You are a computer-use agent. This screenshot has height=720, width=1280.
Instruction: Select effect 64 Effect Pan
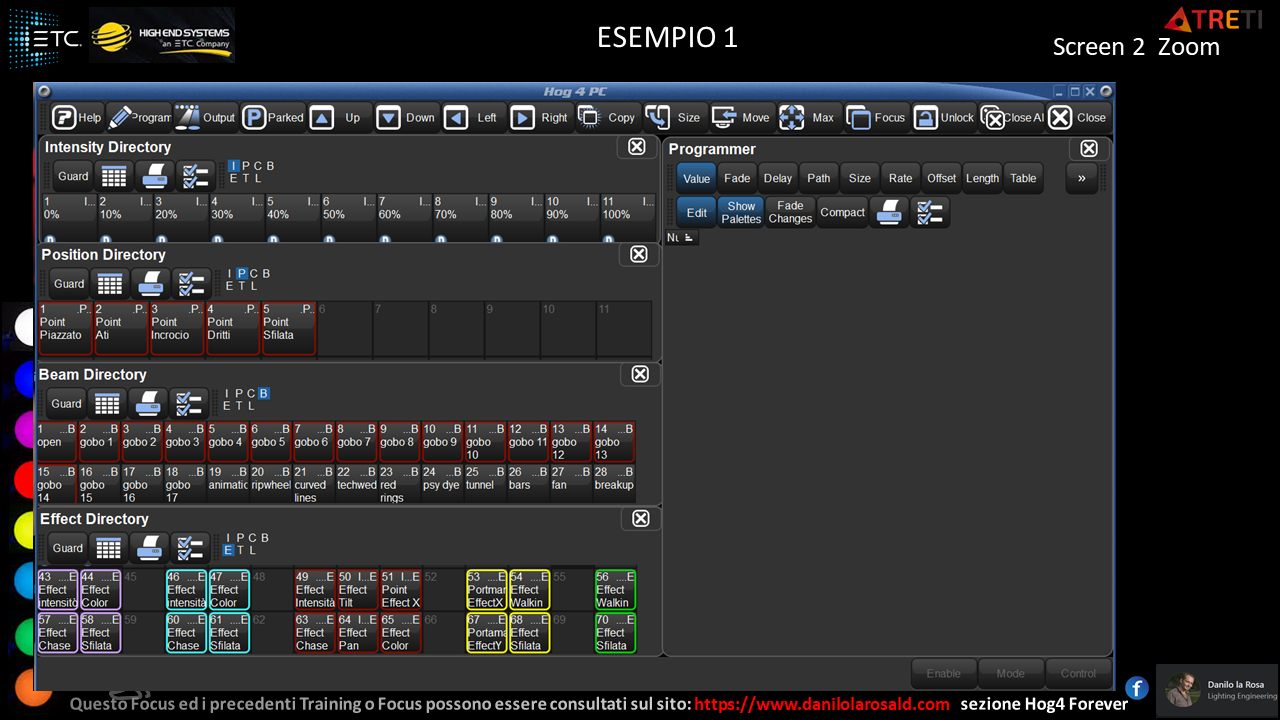pyautogui.click(x=358, y=633)
